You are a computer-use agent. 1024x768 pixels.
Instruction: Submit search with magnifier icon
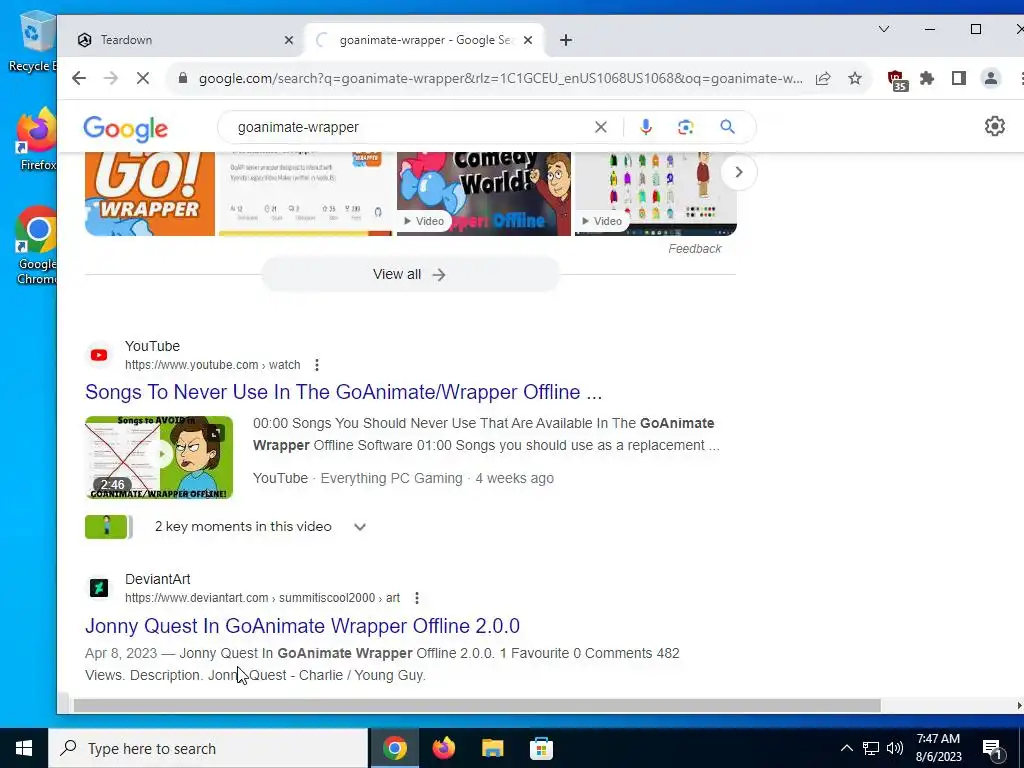point(728,127)
